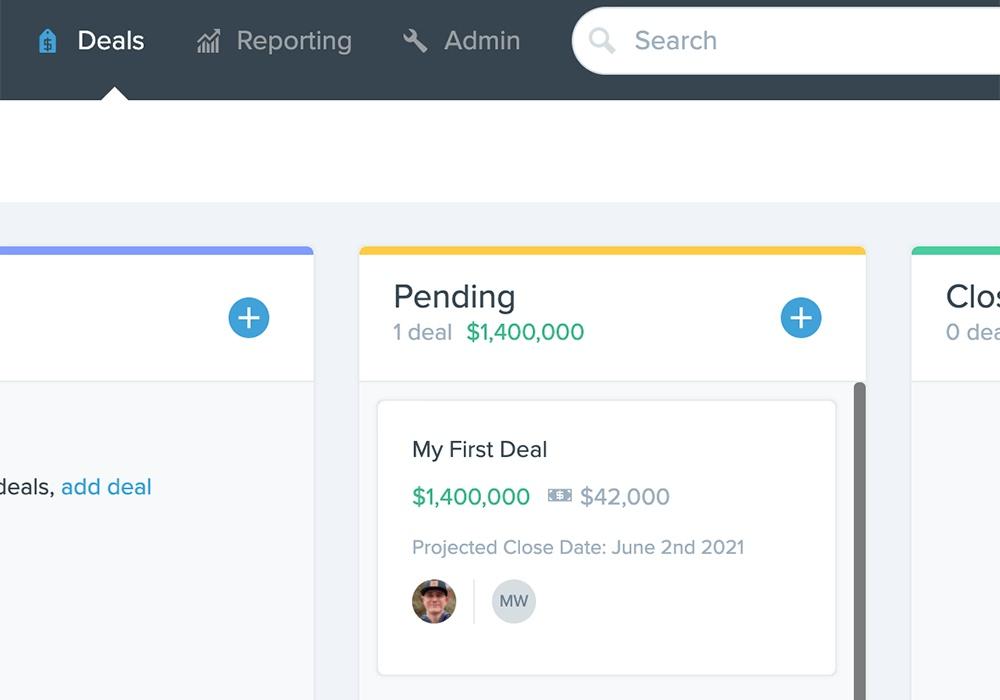Click the Pending total $1,400,000 in header

(525, 332)
